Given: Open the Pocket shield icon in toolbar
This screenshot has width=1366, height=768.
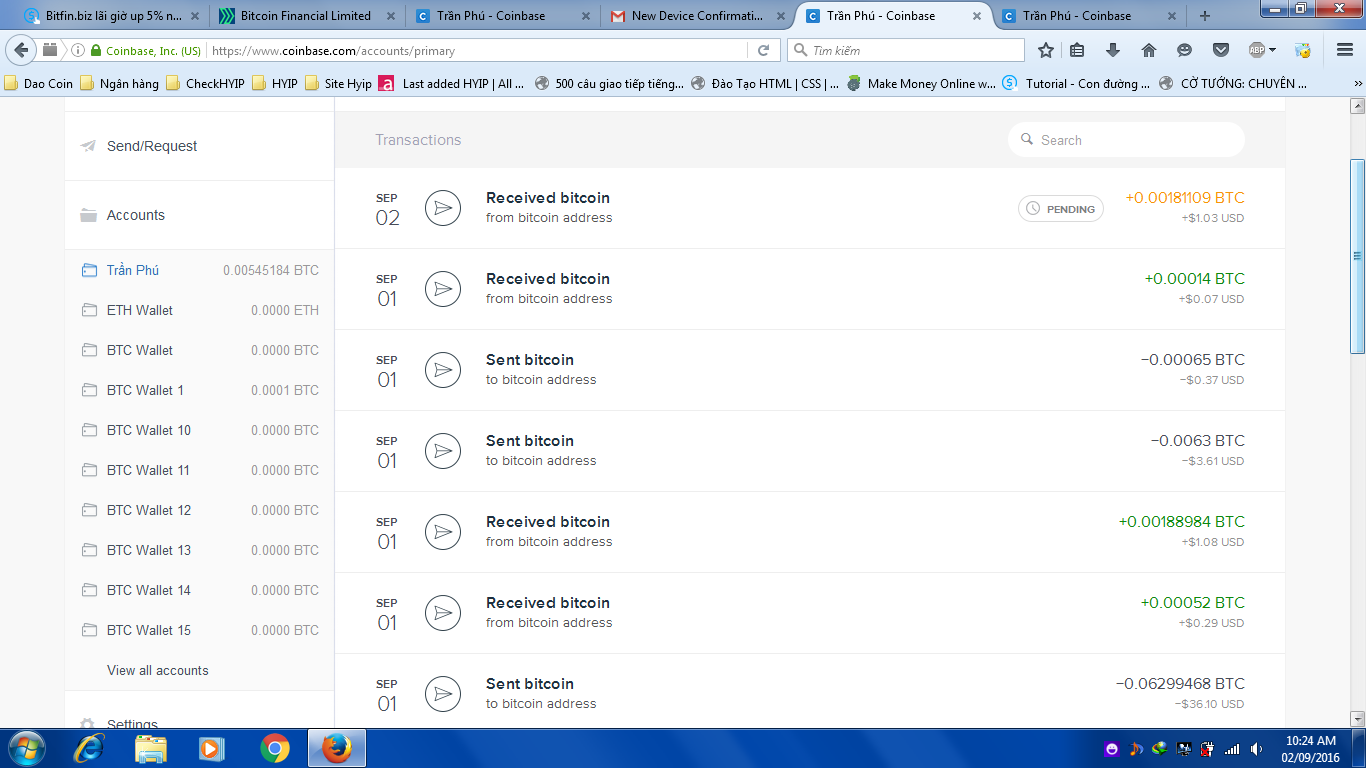Looking at the screenshot, I should (1220, 50).
